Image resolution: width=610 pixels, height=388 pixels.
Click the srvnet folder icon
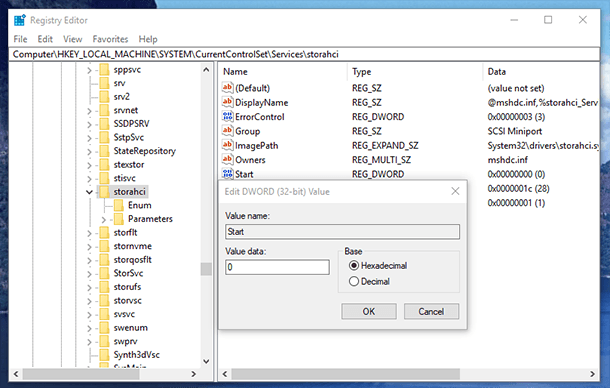click(104, 110)
